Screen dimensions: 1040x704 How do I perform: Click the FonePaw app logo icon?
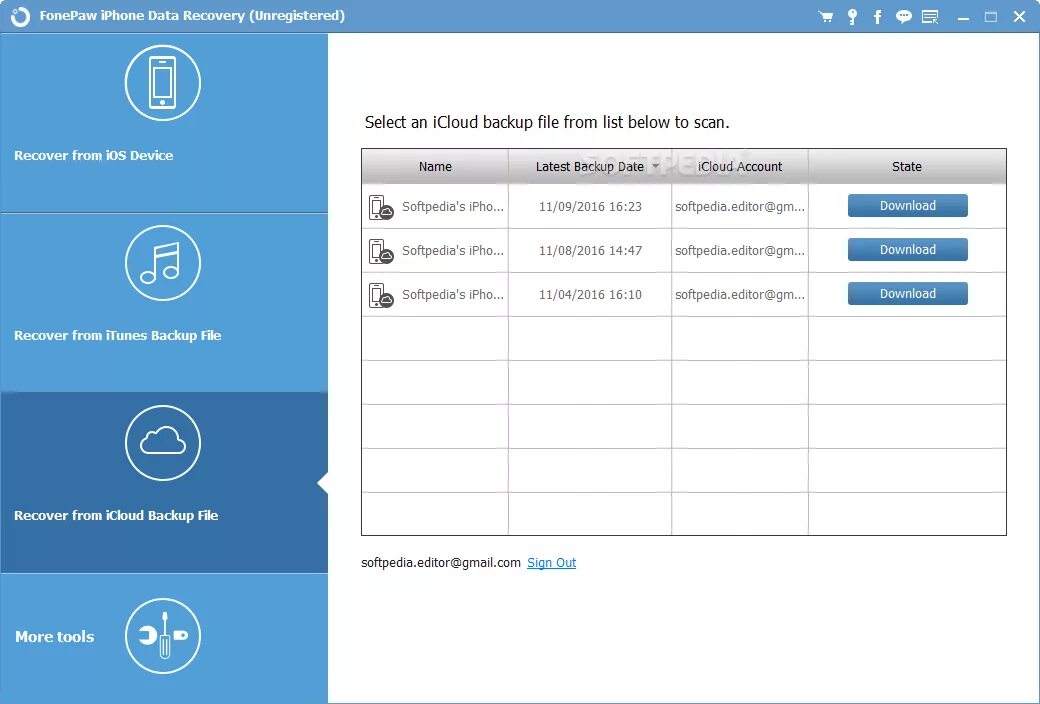[x=20, y=17]
